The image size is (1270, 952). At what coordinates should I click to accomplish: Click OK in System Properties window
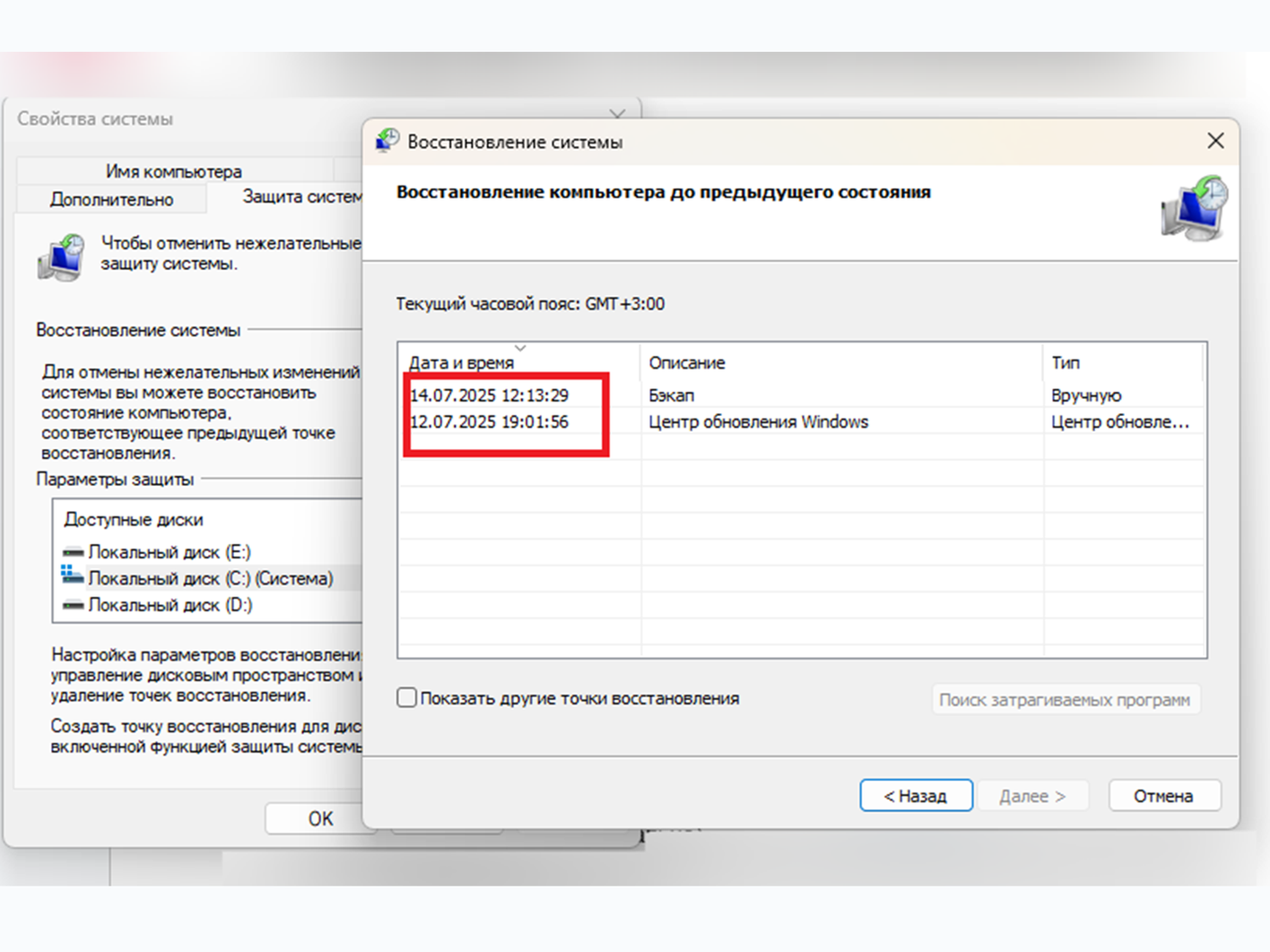(320, 818)
